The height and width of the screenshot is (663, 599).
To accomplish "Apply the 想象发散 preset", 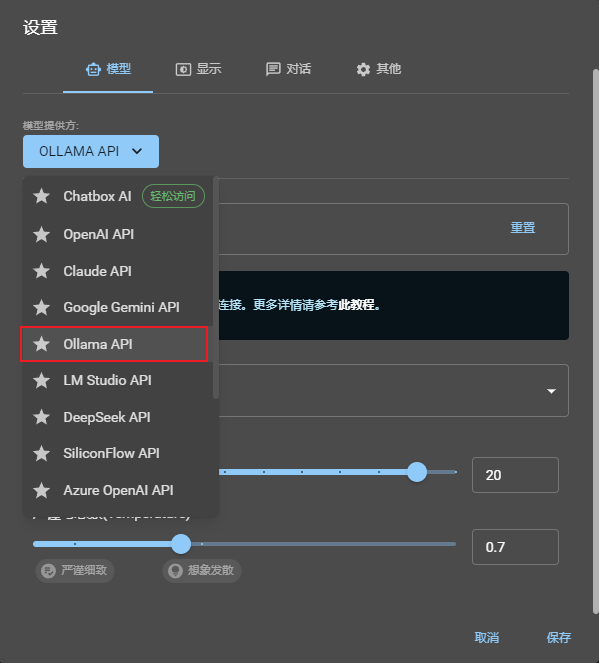I will (x=202, y=571).
